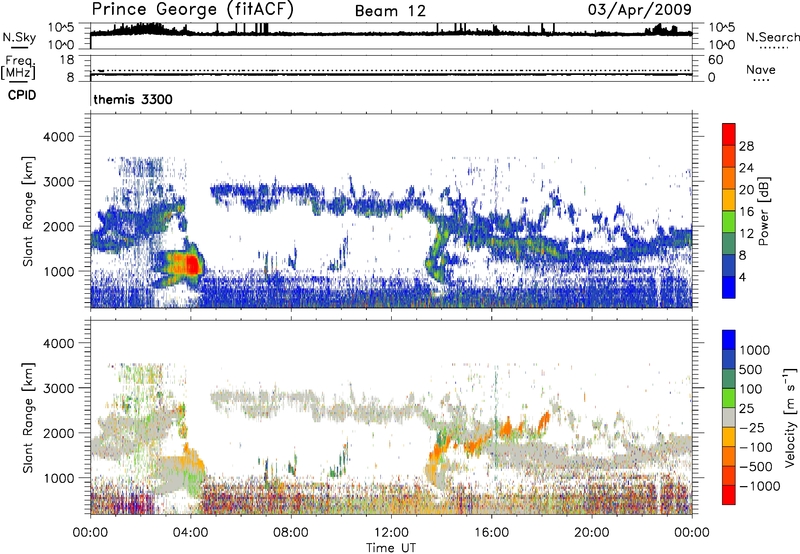Click the 'Prince George (fitACF)' title

click(193, 9)
